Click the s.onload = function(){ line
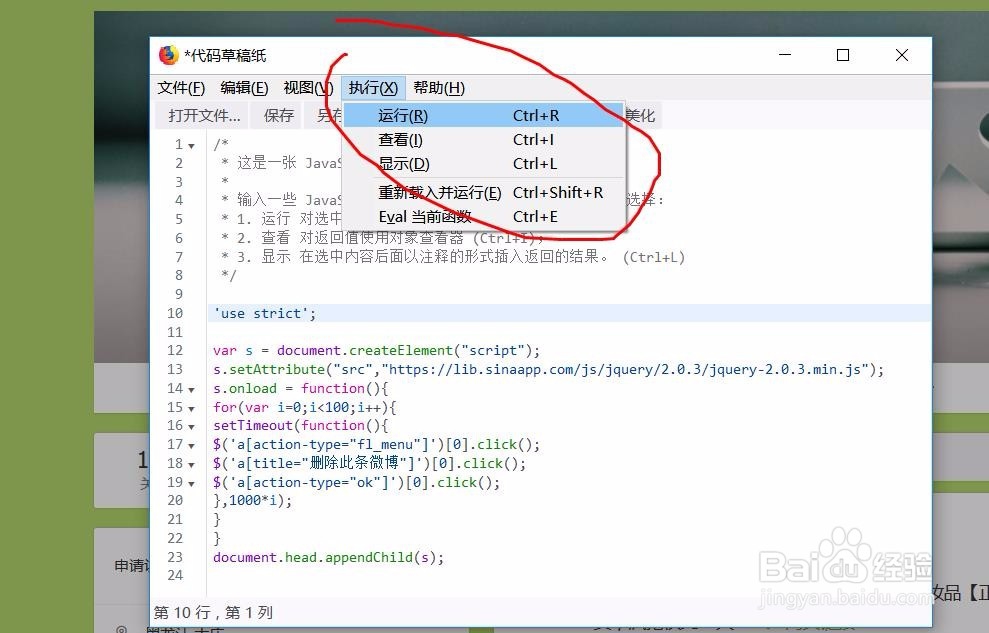Viewport: 989px width, 633px height. pos(301,388)
